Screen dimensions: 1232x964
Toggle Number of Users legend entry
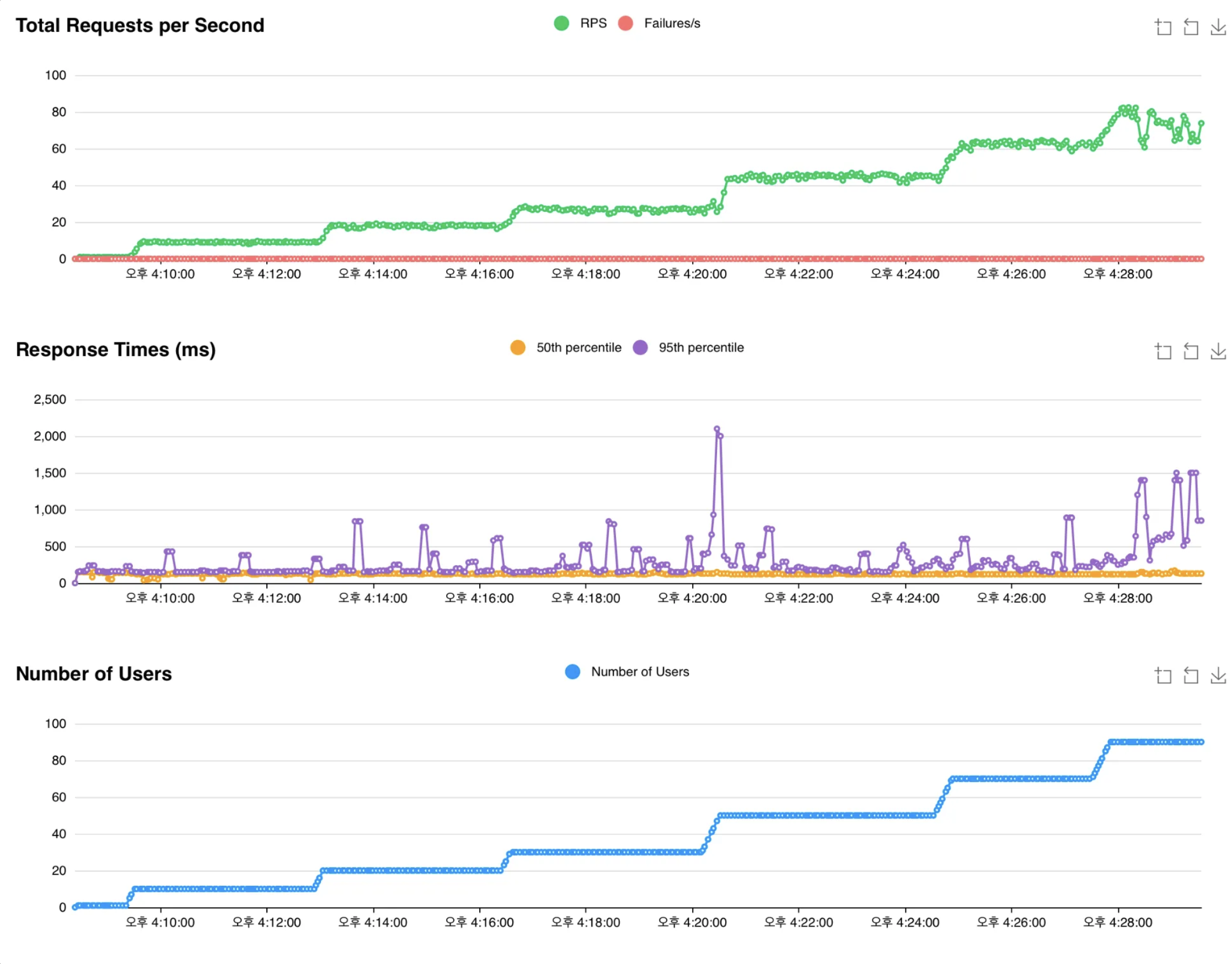[640, 672]
